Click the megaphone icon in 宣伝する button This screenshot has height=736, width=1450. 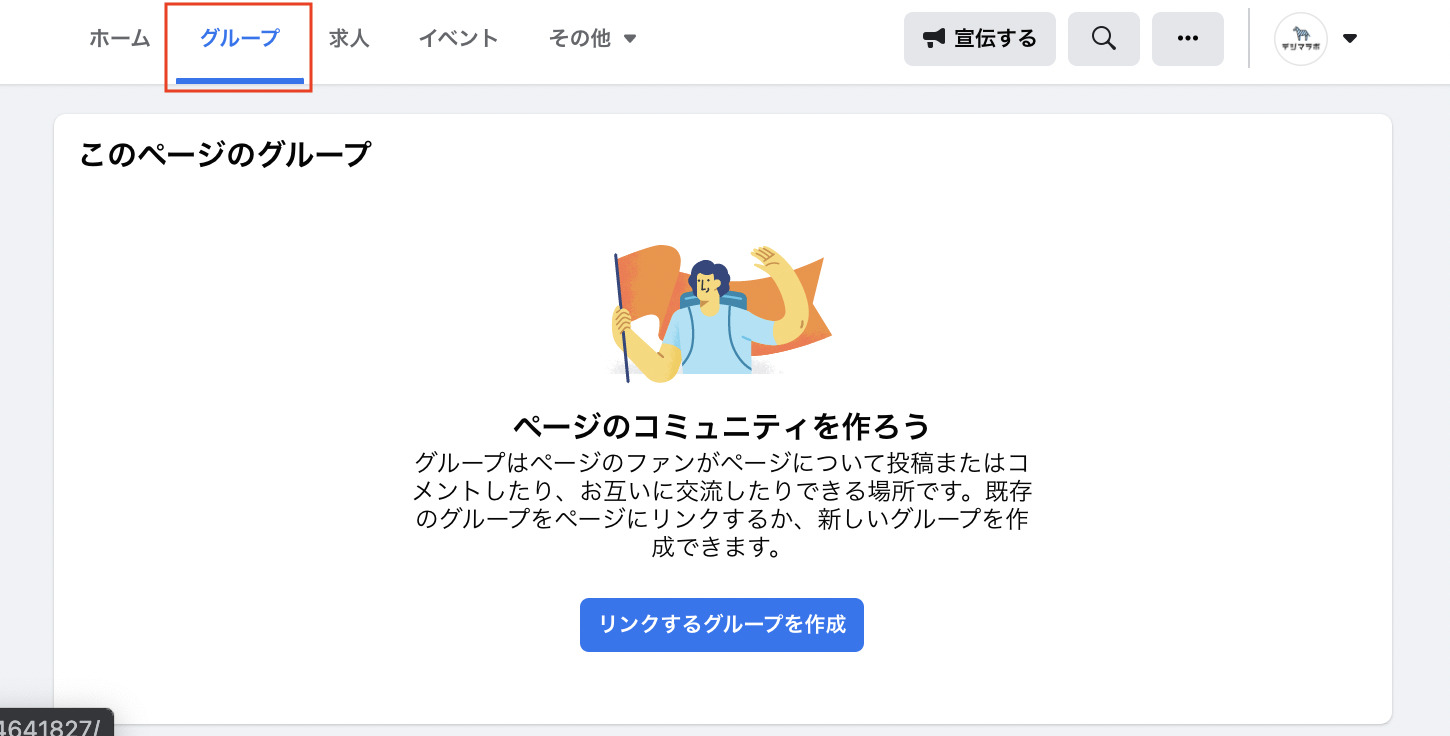[x=934, y=39]
